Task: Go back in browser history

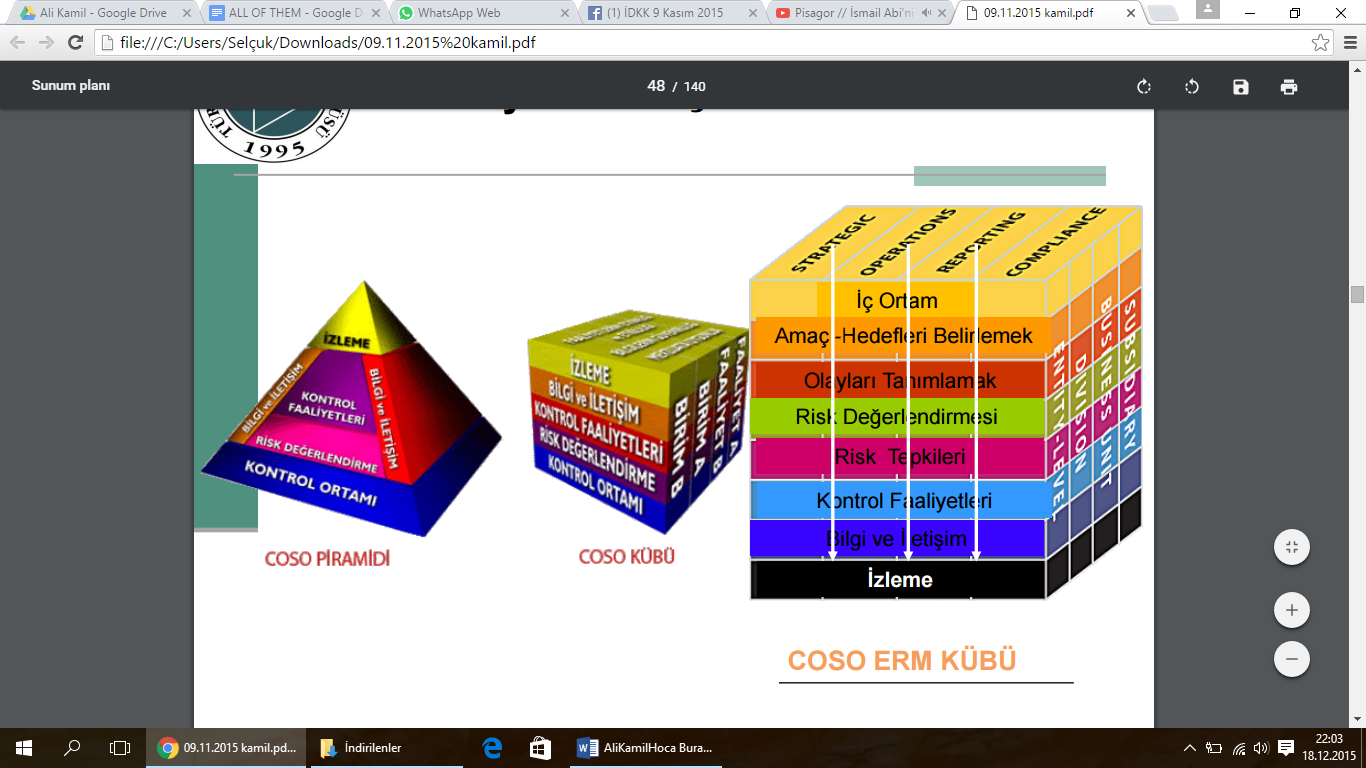Action: [x=18, y=43]
